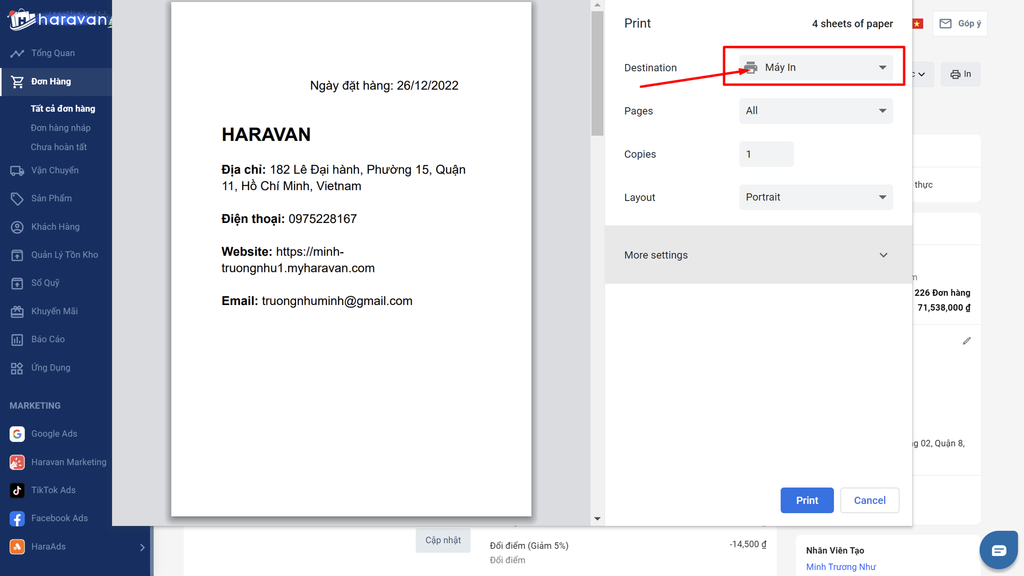Cancel the print dialog
This screenshot has height=576, width=1024.
point(870,500)
